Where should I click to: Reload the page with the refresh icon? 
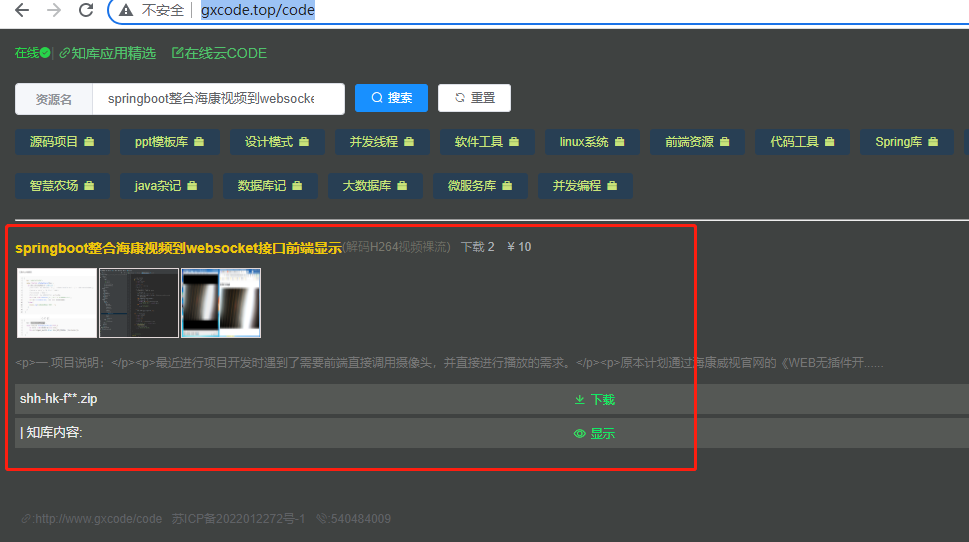[86, 10]
